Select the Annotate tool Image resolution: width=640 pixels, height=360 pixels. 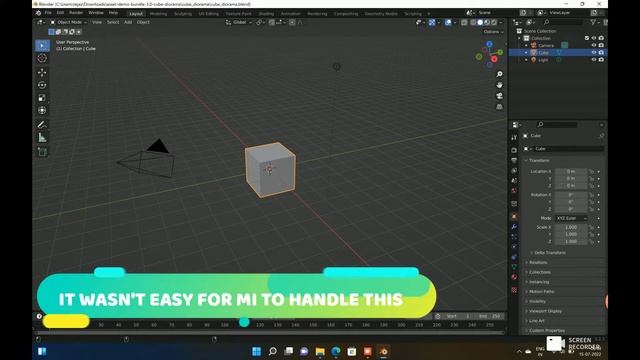click(x=42, y=124)
